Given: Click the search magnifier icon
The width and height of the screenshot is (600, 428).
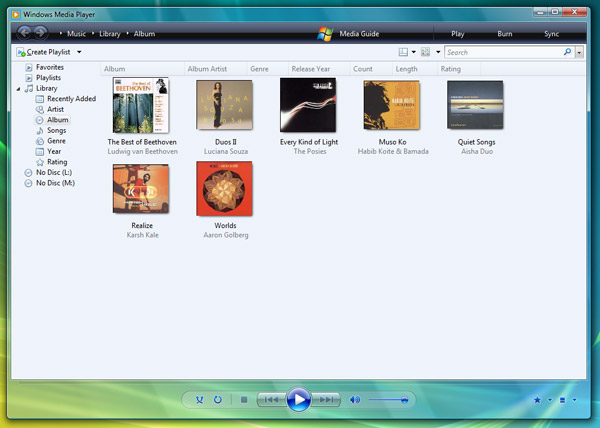Looking at the screenshot, I should pyautogui.click(x=567, y=51).
